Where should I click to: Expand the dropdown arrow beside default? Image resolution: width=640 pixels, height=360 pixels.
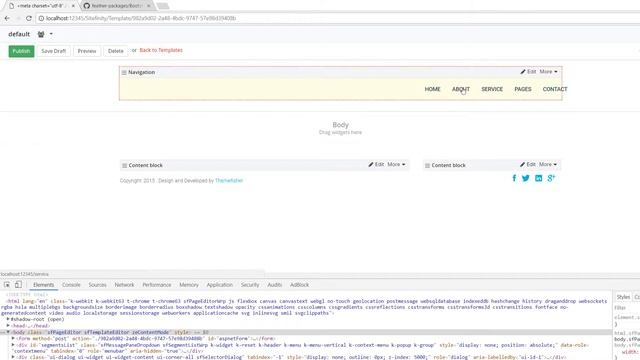[x=51, y=34]
